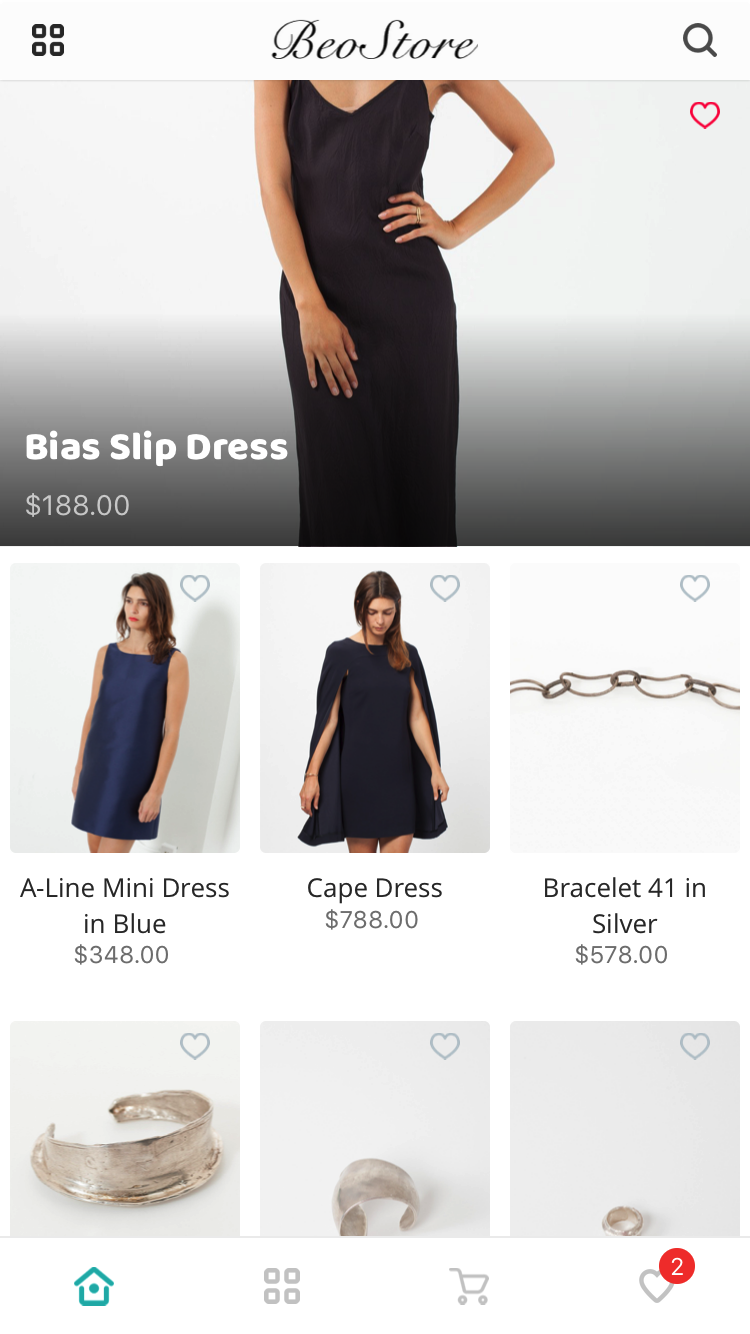
Task: Tap the Bracelet 41 in Silver label
Action: click(x=625, y=906)
